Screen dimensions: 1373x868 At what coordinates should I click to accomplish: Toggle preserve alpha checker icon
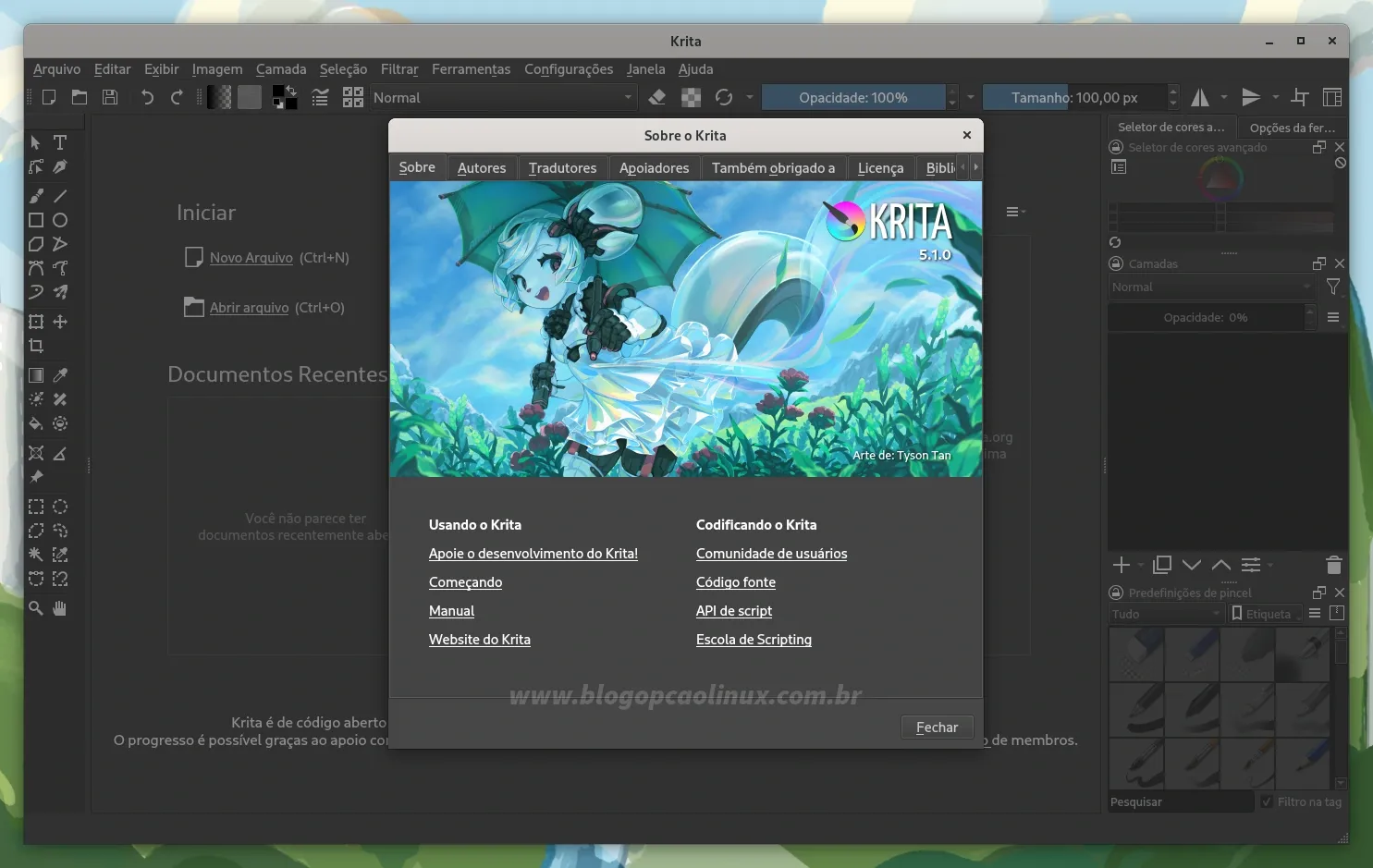pos(691,97)
